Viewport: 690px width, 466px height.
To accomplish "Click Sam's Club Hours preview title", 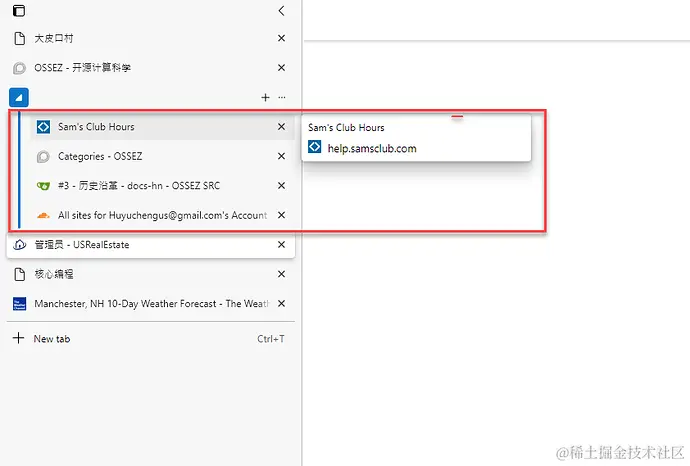I will (346, 128).
